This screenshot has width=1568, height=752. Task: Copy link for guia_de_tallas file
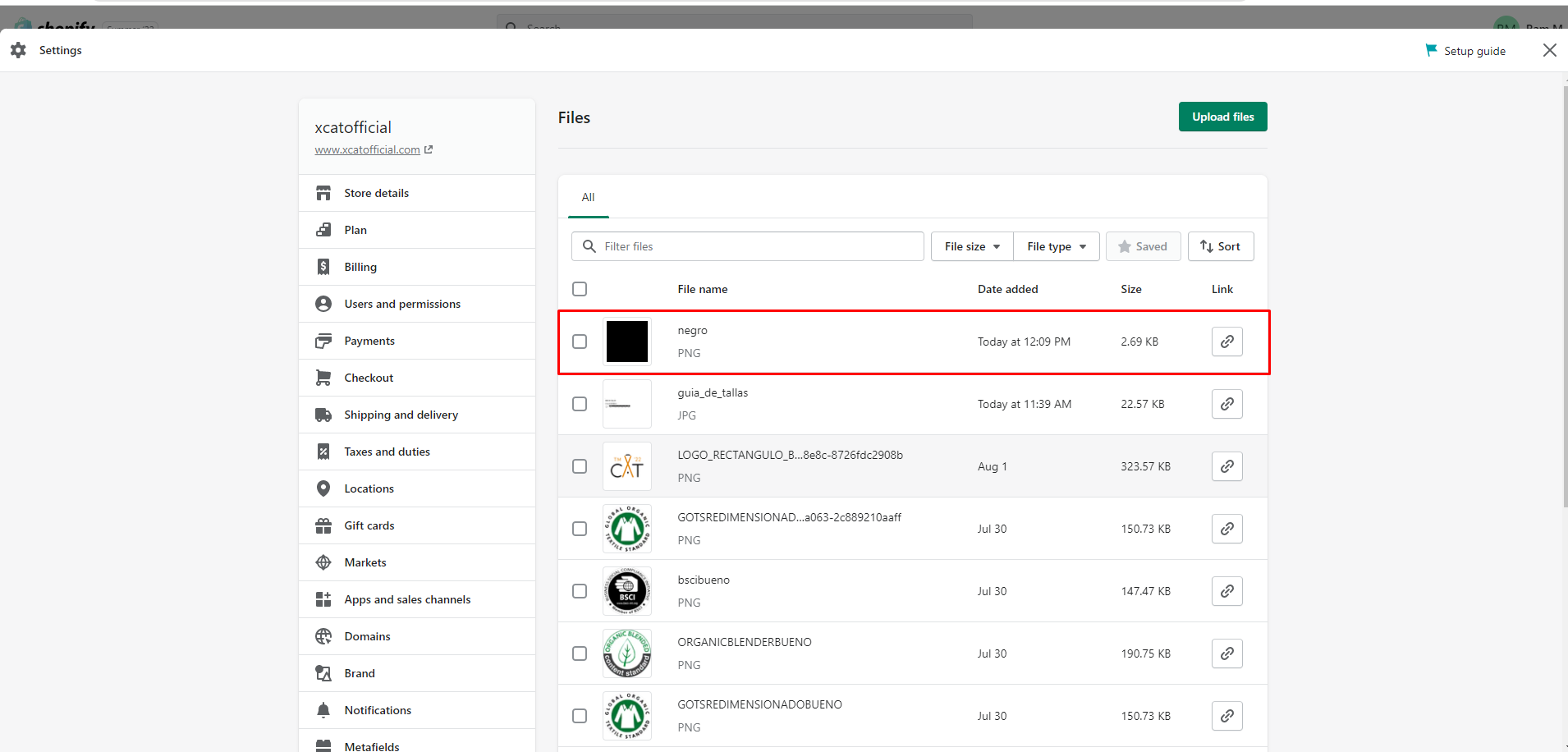tap(1226, 404)
